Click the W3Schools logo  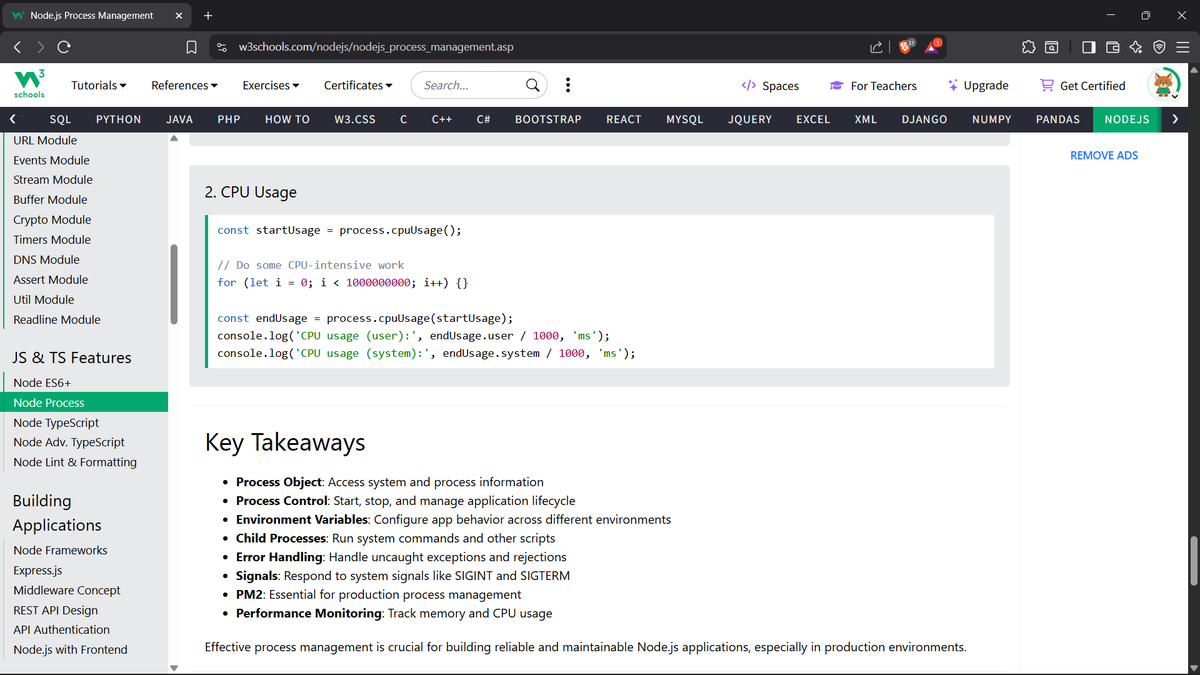28,85
